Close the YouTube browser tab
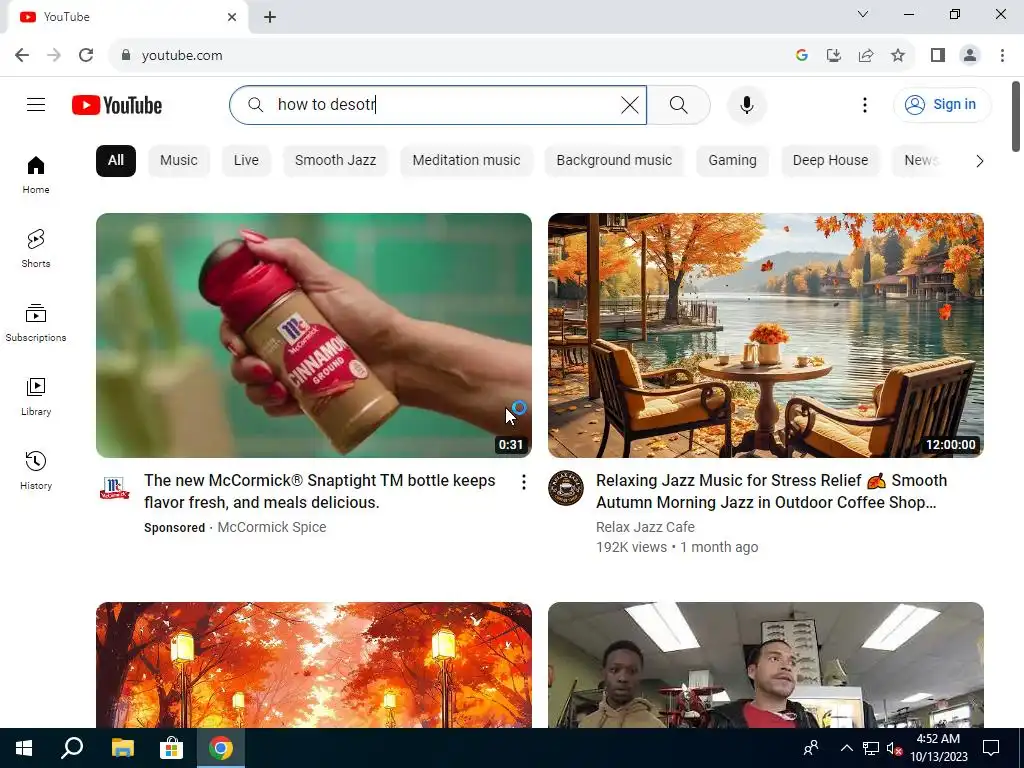This screenshot has height=768, width=1024. [232, 17]
